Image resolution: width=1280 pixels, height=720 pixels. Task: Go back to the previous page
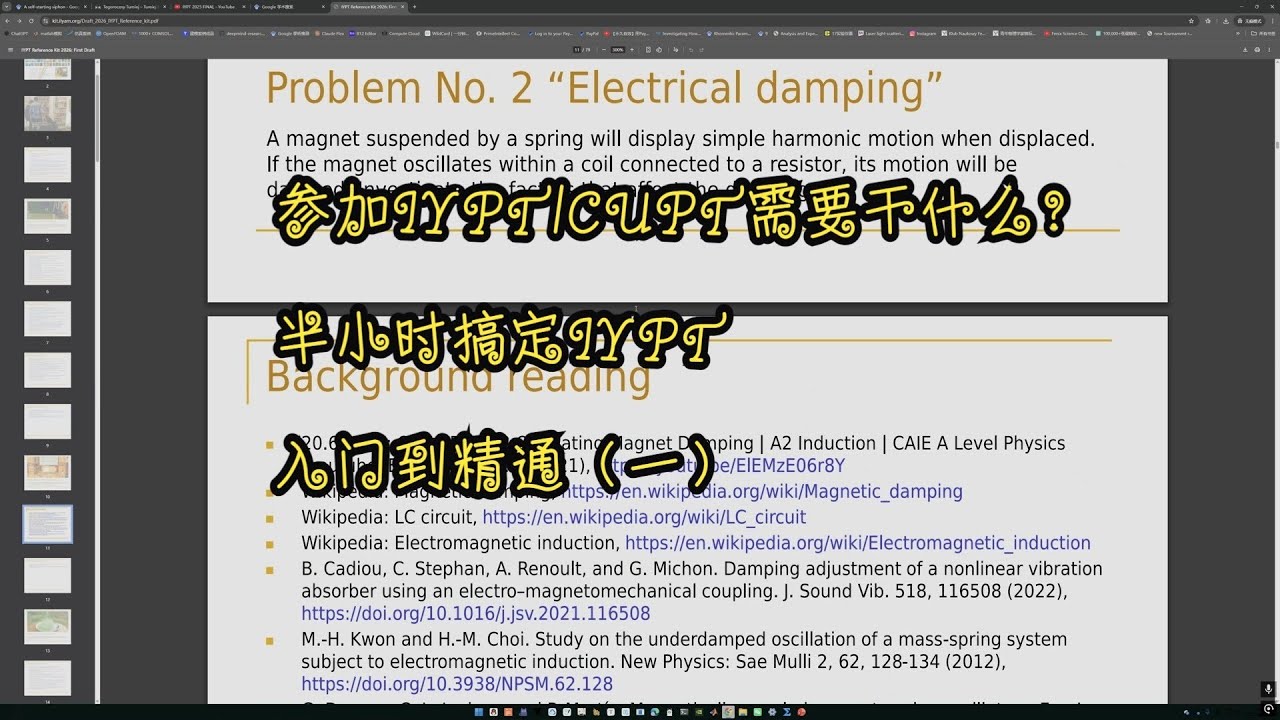pos(7,19)
